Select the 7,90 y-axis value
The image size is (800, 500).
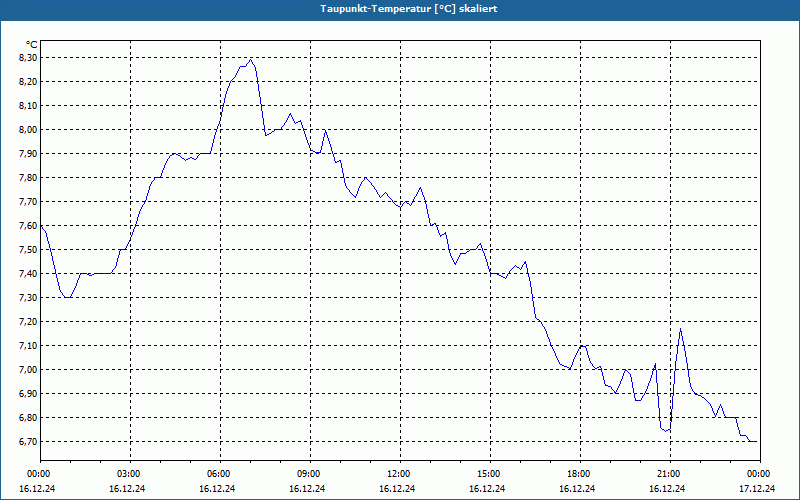pyautogui.click(x=28, y=154)
